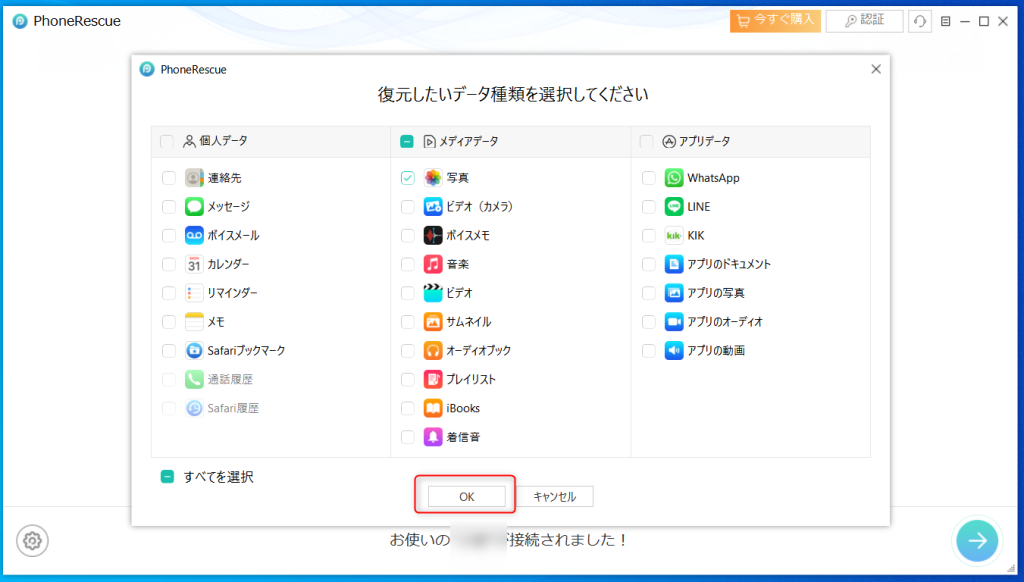Check the メモ checkbox
The width and height of the screenshot is (1024, 582).
click(x=168, y=321)
